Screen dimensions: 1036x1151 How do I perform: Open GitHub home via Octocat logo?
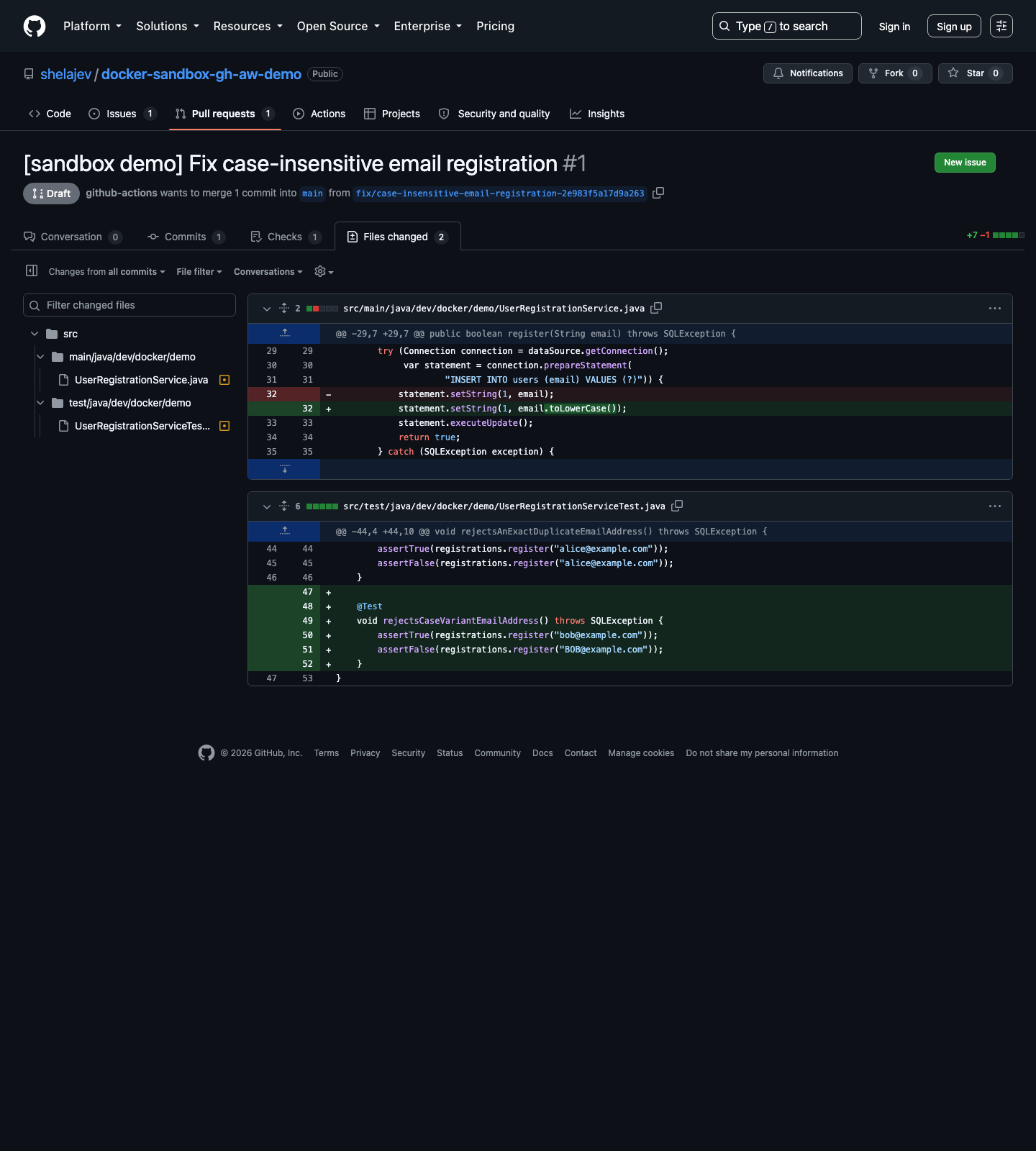(x=35, y=26)
